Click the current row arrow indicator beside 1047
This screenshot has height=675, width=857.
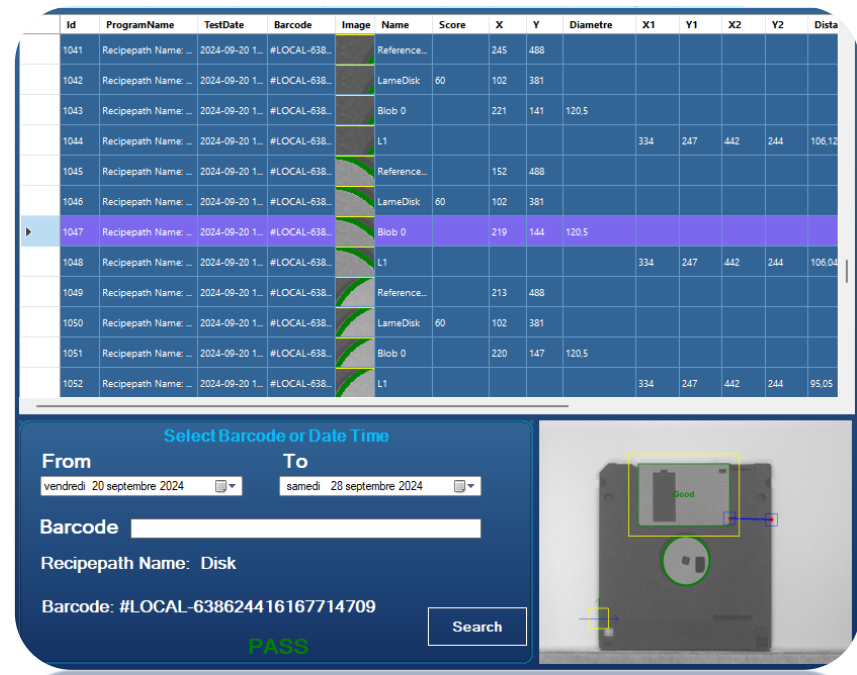[28, 232]
